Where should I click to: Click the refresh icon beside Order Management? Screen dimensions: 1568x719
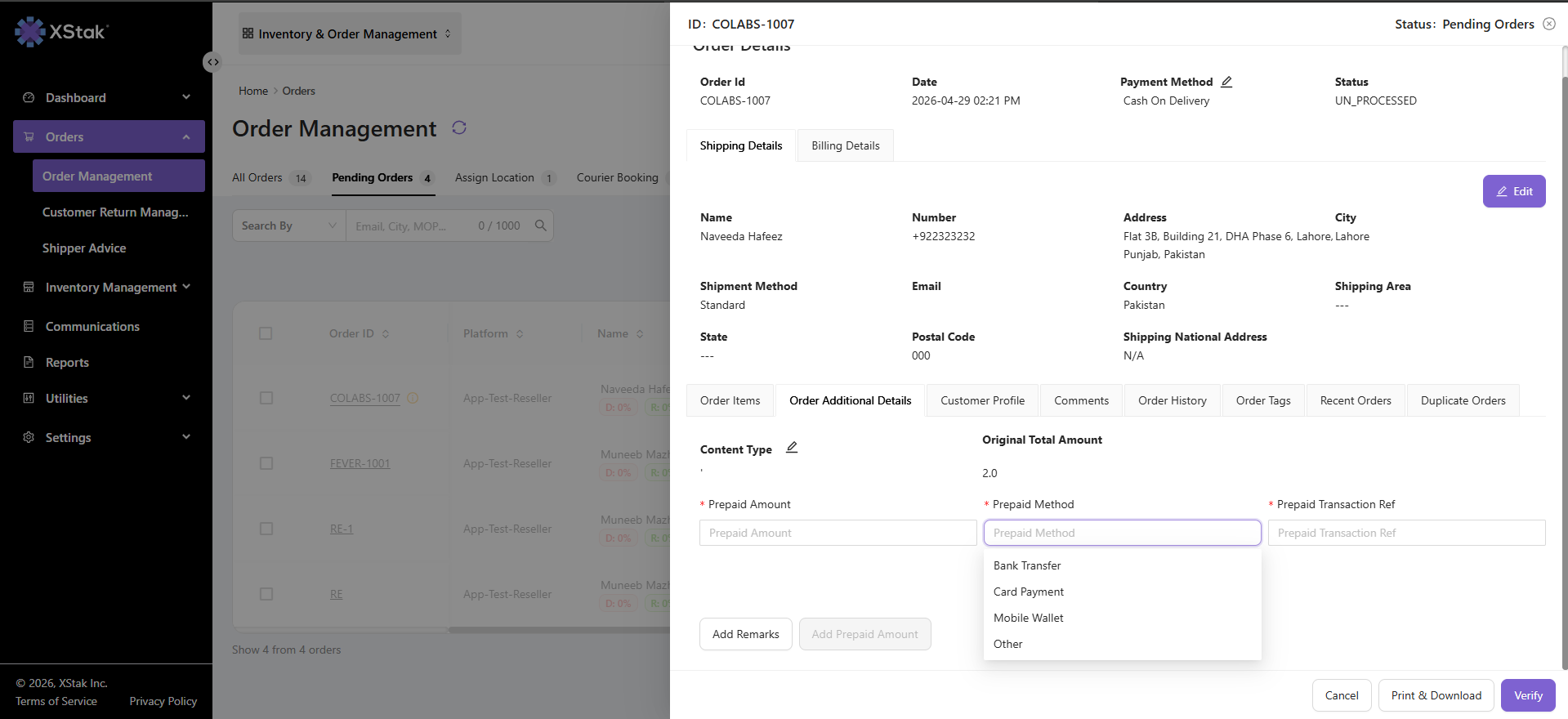459,127
